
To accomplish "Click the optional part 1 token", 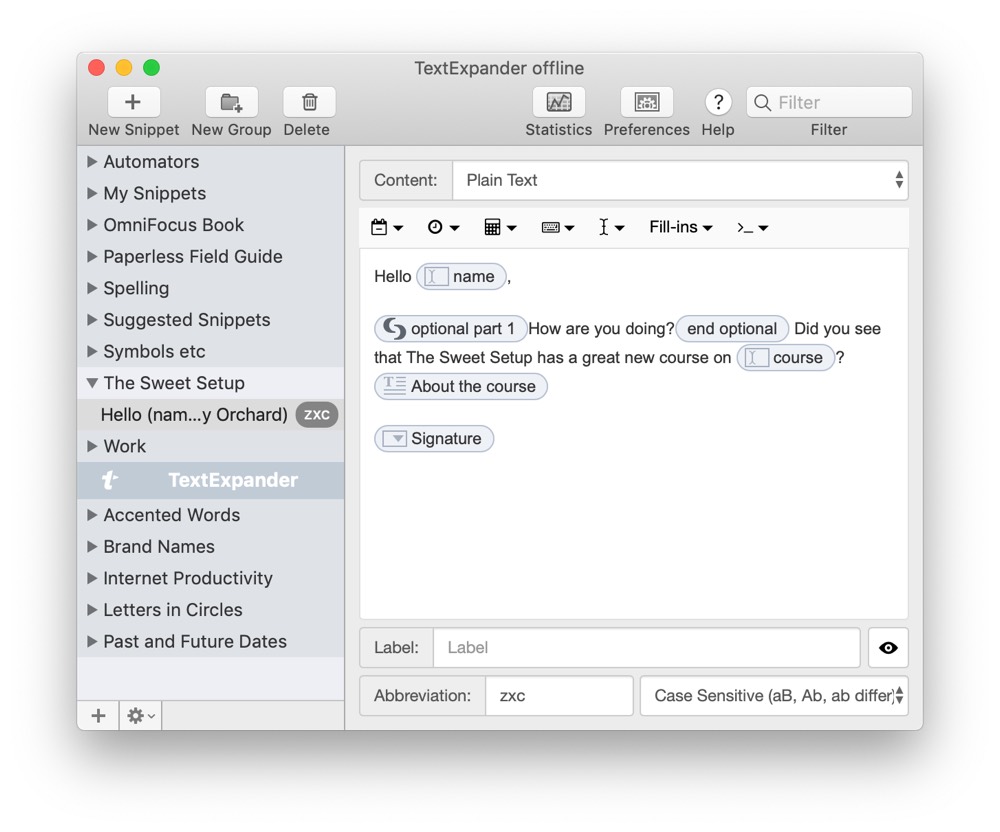I will click(x=451, y=329).
